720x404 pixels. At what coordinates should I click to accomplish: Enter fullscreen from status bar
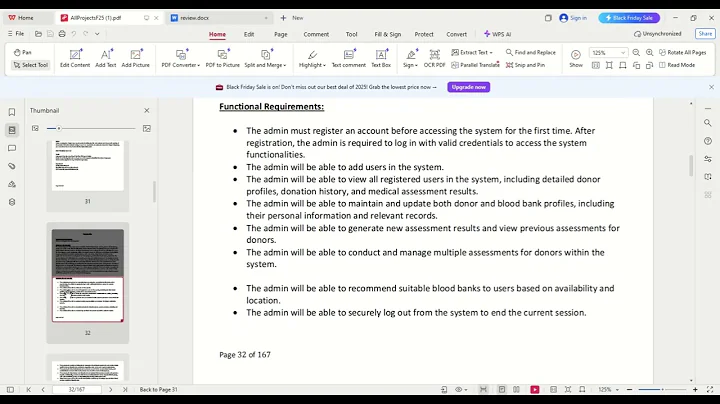tap(709, 389)
